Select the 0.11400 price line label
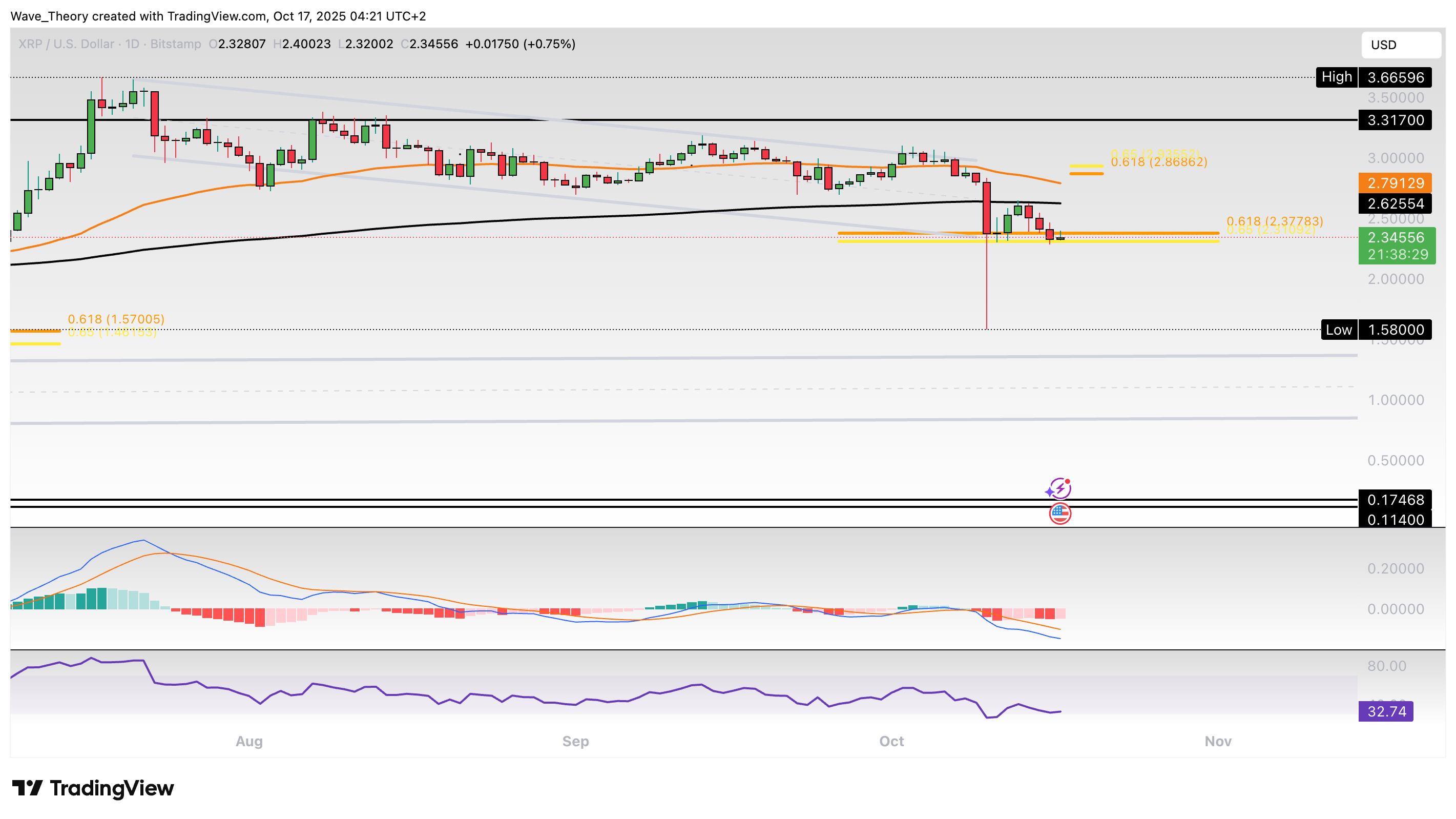This screenshot has height=819, width=1456. click(1395, 519)
